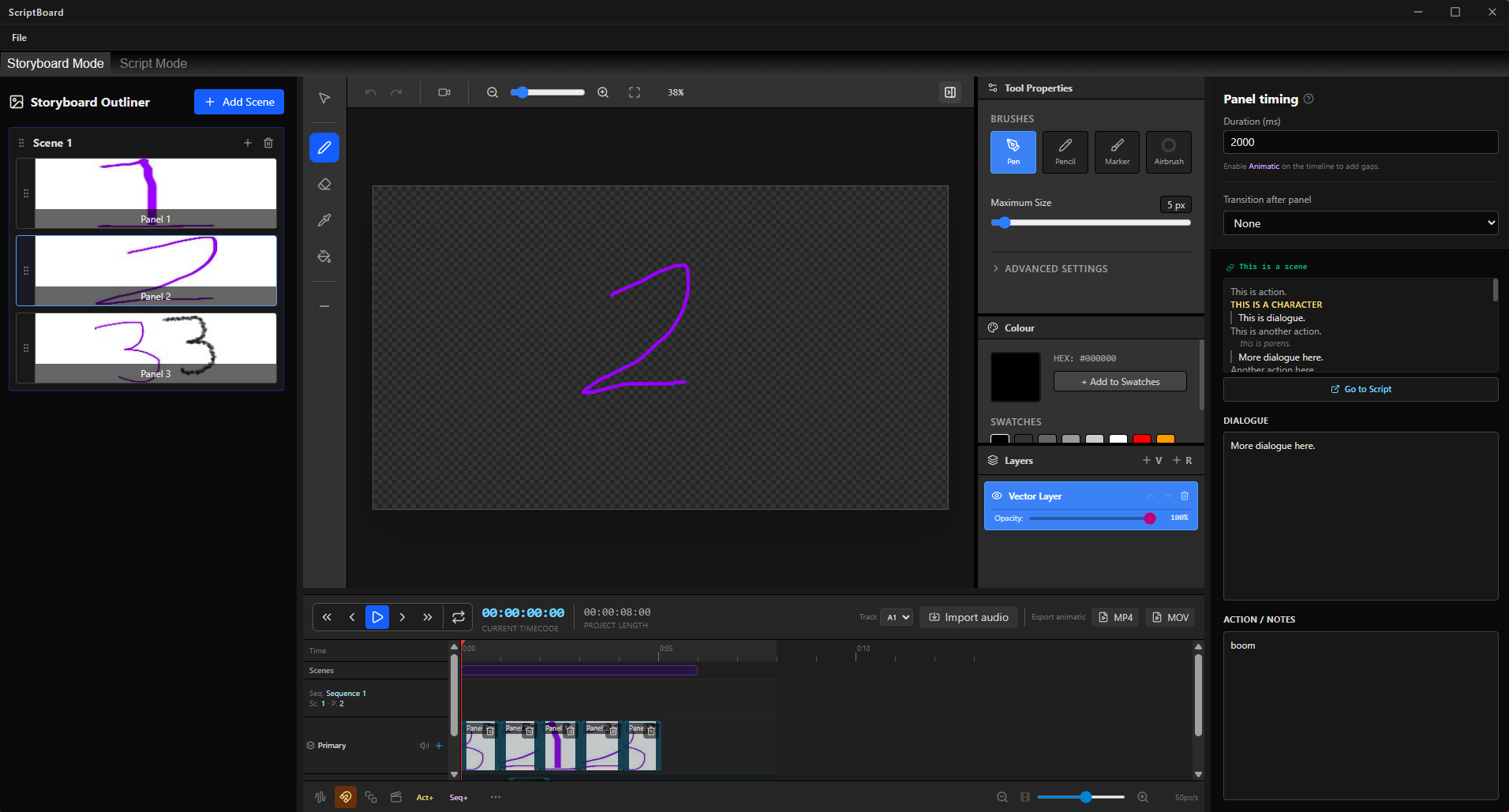Choose the Pencil brush
The height and width of the screenshot is (812, 1509).
[x=1065, y=152]
